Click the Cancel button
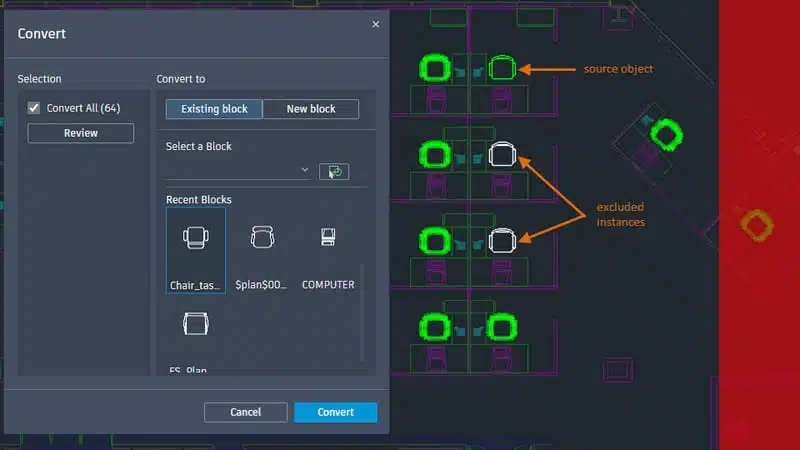The width and height of the screenshot is (800, 450). (x=245, y=412)
